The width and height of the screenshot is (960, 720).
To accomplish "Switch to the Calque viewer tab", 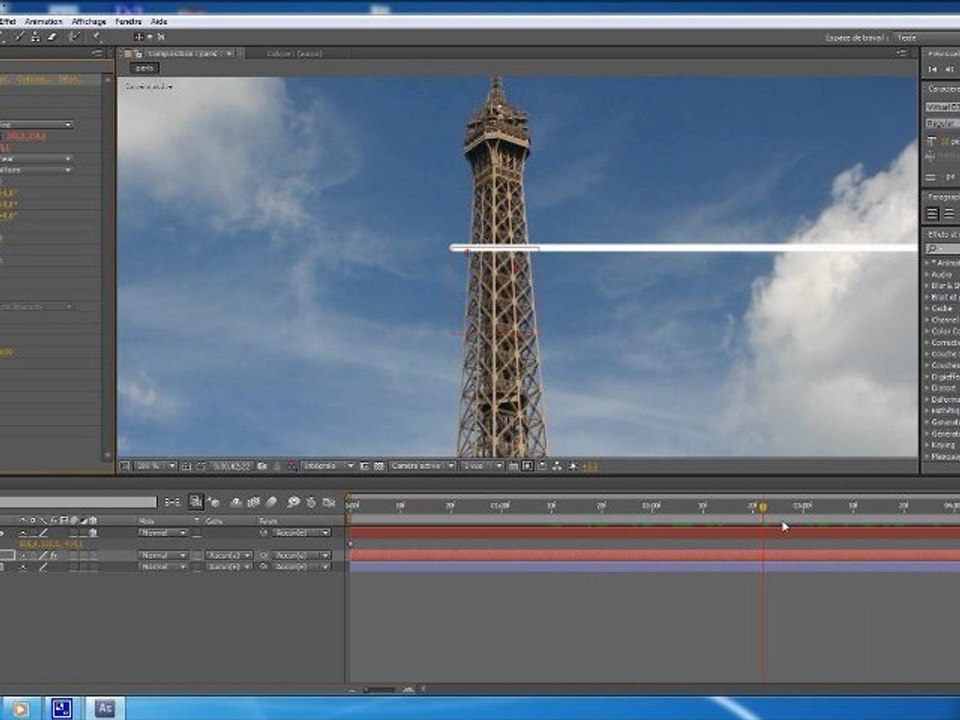I will point(294,54).
